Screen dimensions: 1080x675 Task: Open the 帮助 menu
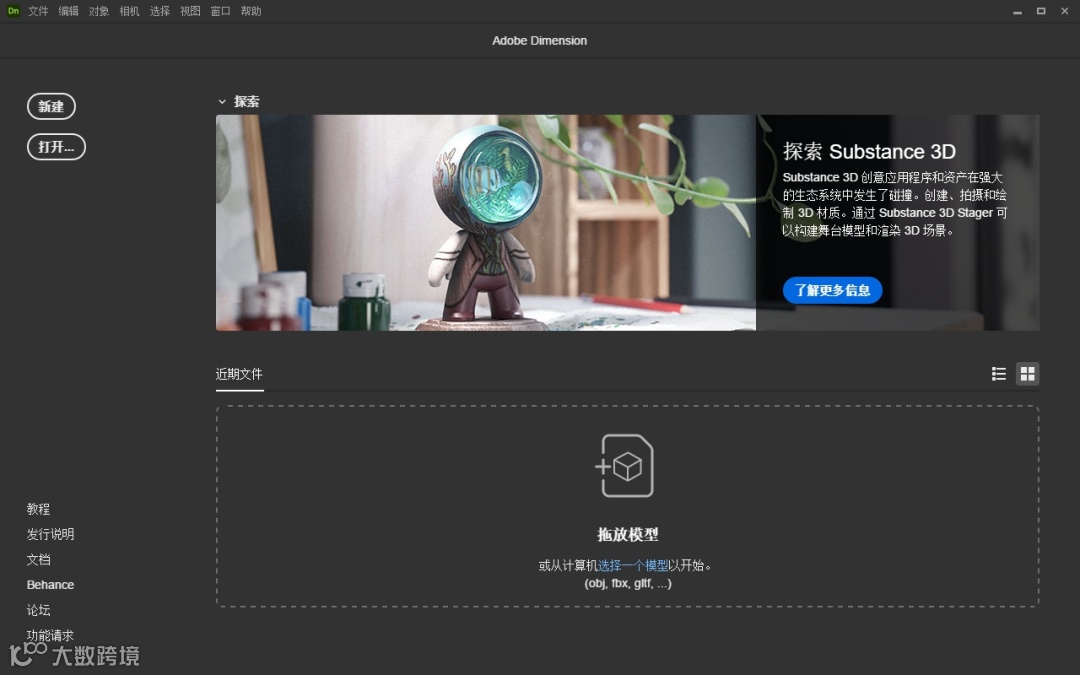tap(251, 11)
